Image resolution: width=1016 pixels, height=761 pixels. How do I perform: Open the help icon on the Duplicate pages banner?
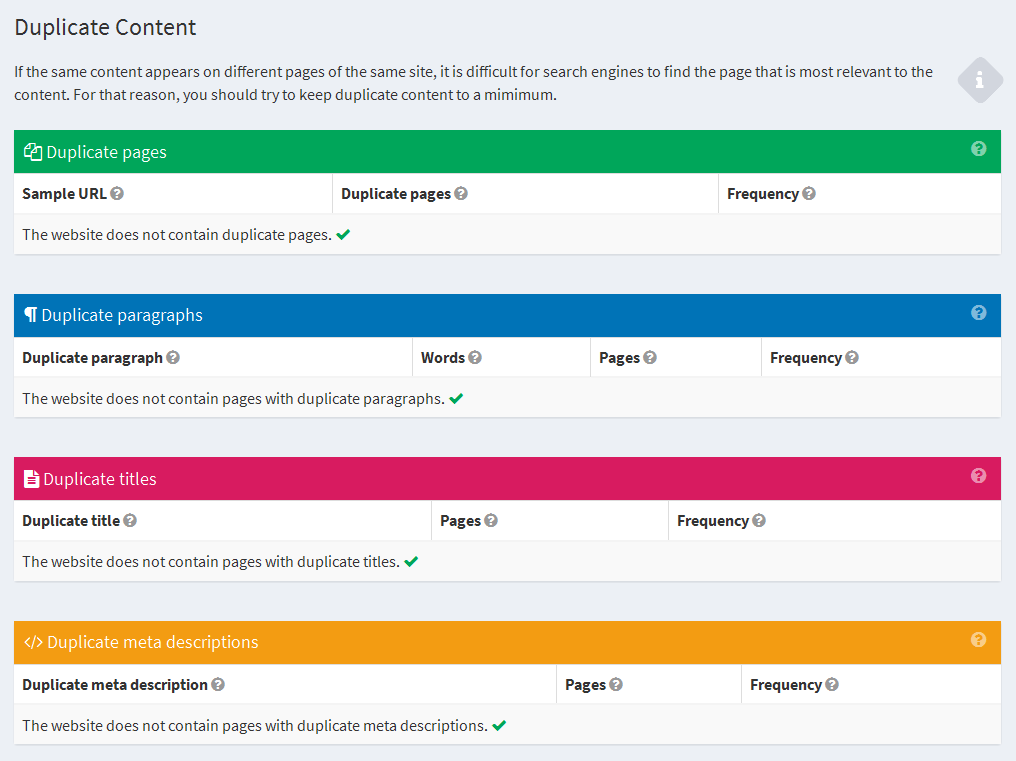(x=979, y=151)
